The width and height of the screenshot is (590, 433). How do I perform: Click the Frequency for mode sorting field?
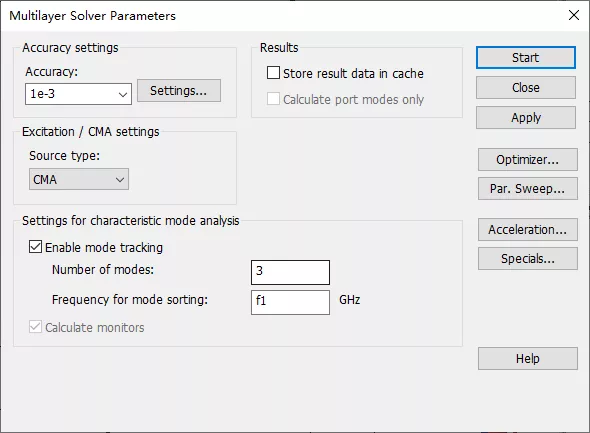pyautogui.click(x=290, y=302)
